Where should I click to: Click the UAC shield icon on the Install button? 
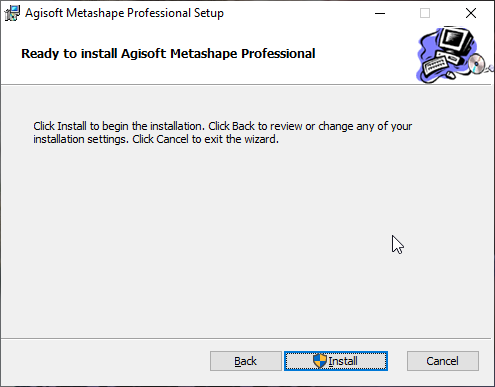pos(320,361)
